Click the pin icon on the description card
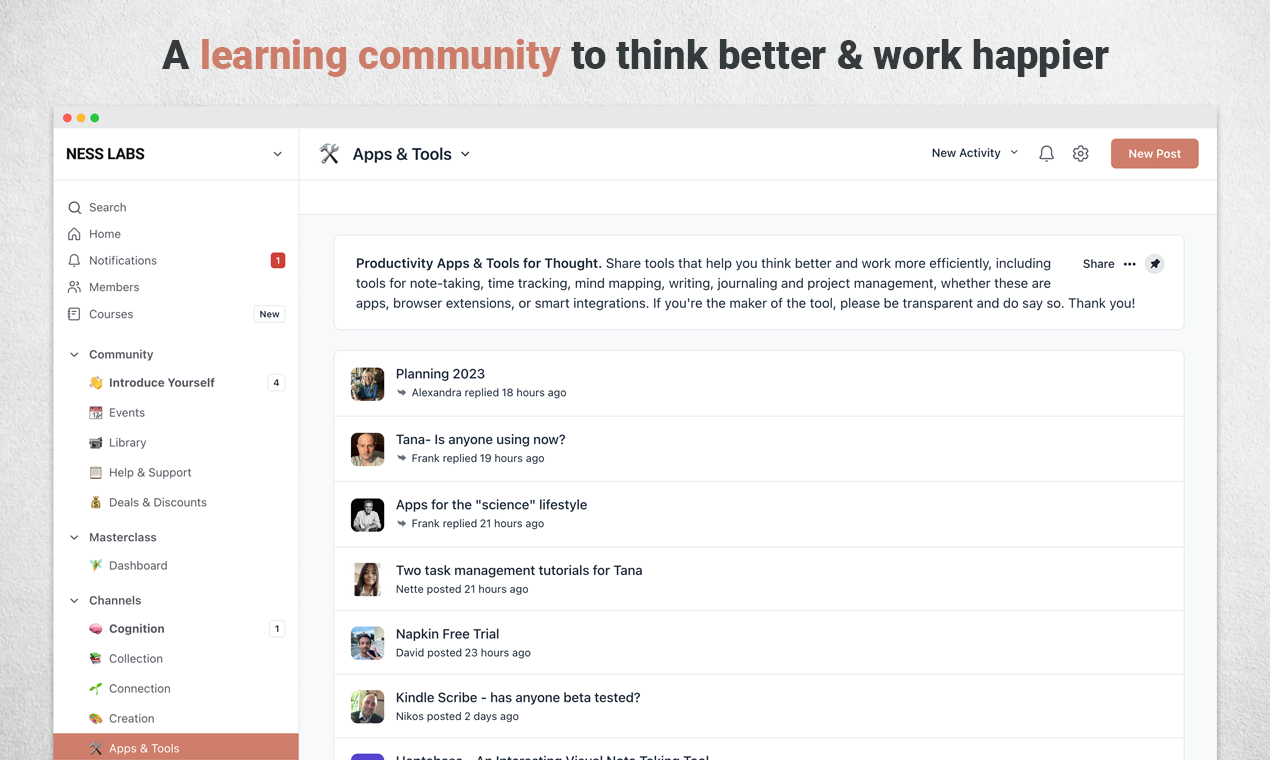The height and width of the screenshot is (760, 1270). tap(1155, 264)
